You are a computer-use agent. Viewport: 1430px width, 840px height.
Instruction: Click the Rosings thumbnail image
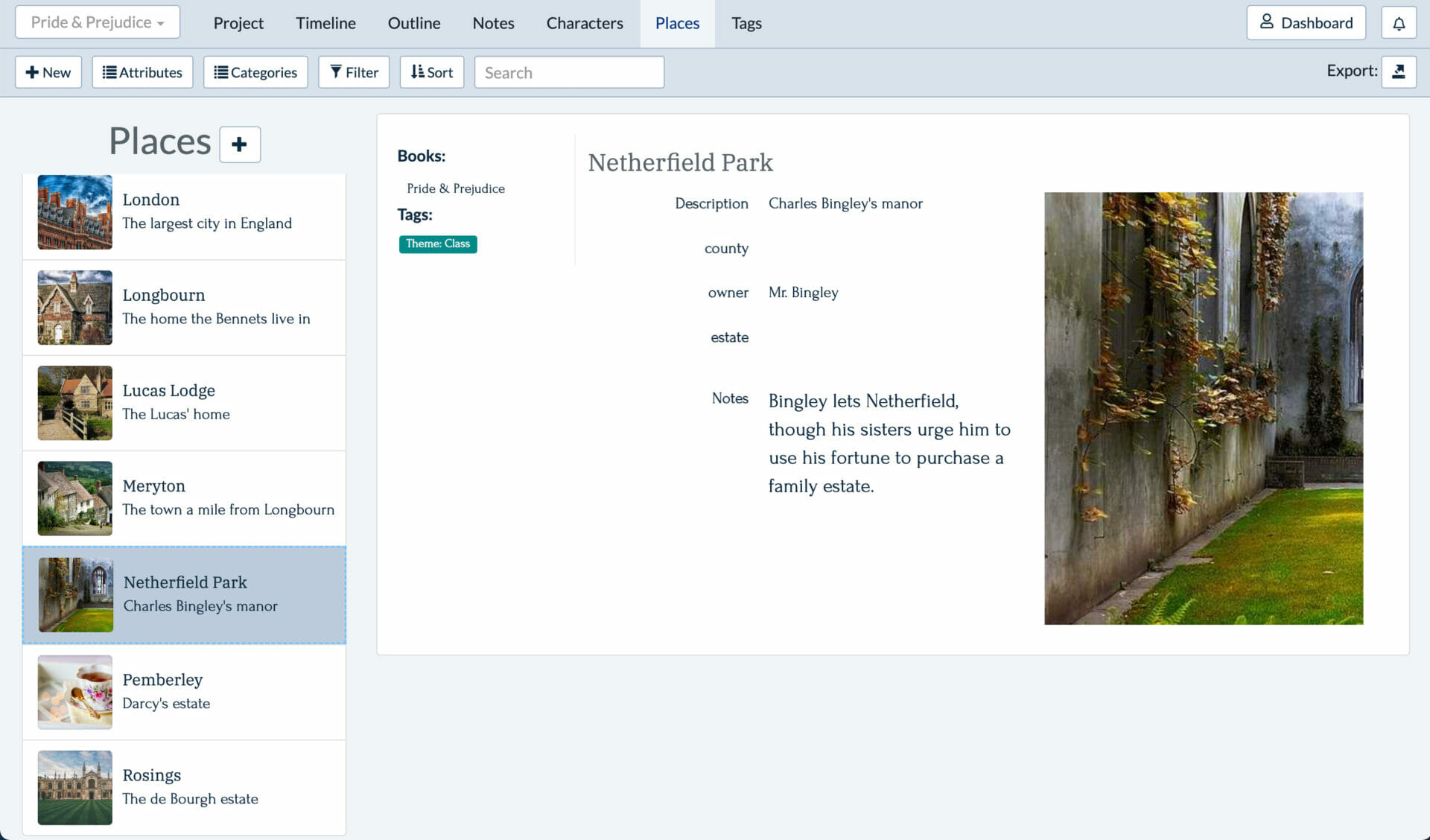(x=74, y=787)
